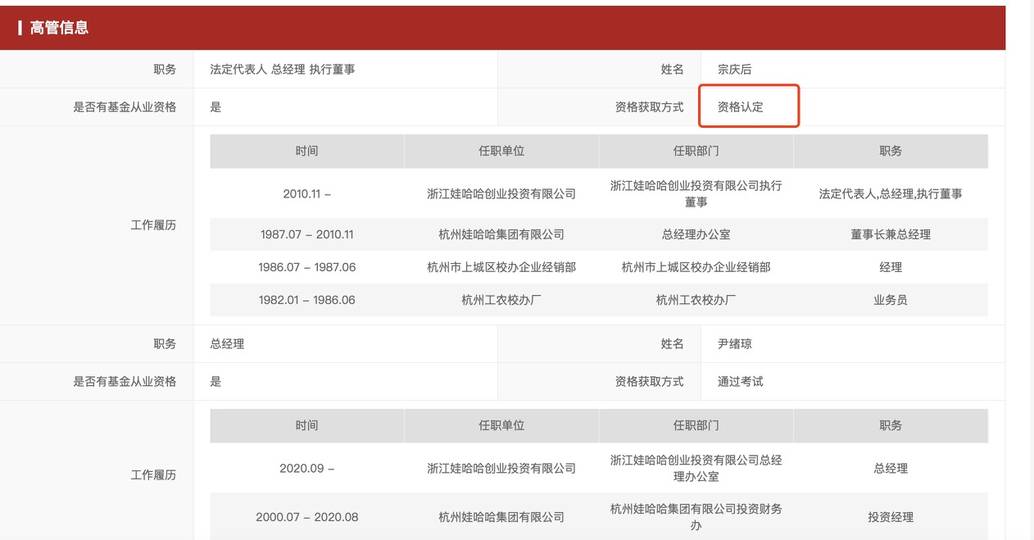Select the 2020.09 – time entry
The width and height of the screenshot is (1034, 540).
coord(307,468)
